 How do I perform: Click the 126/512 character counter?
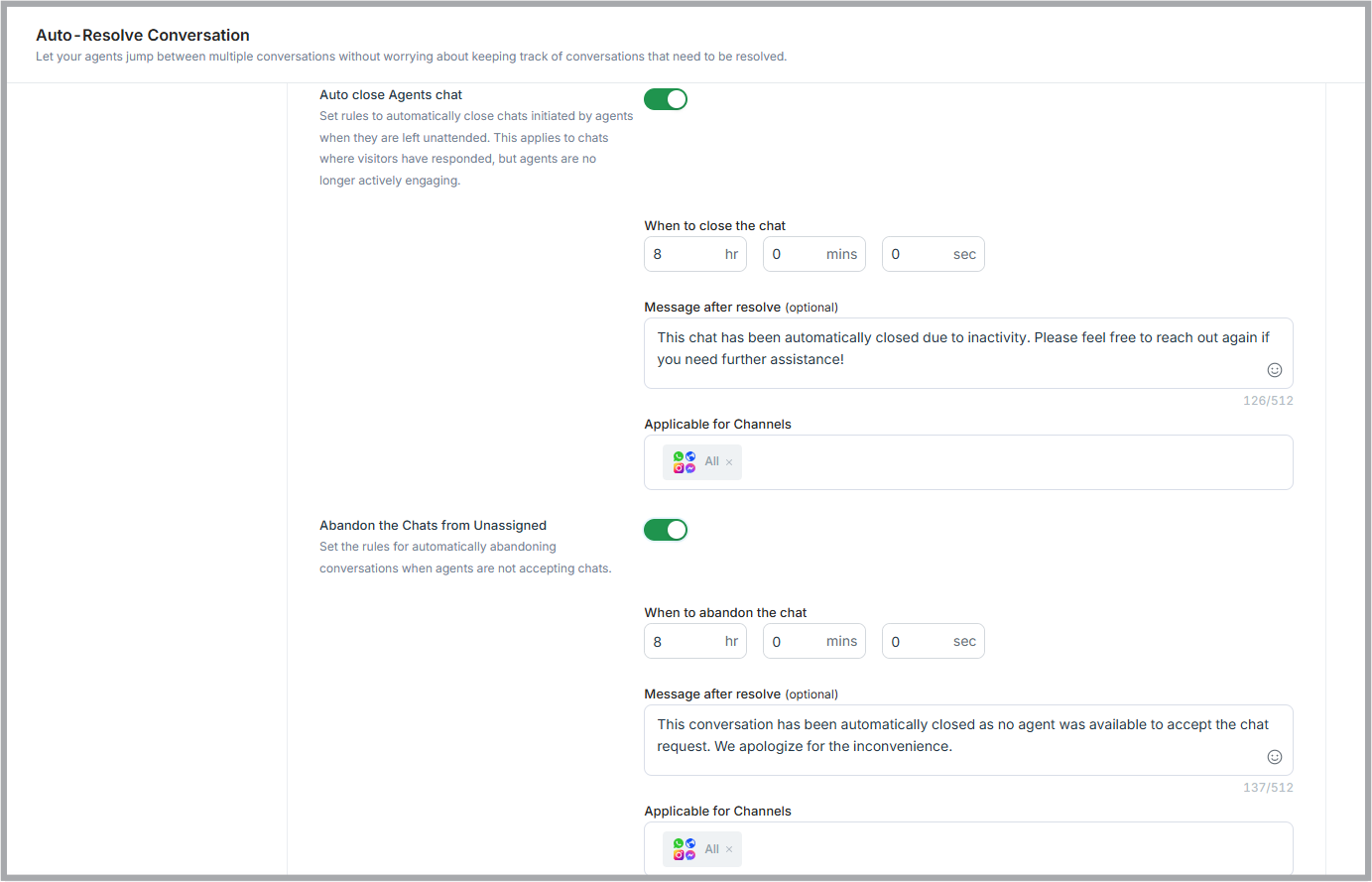point(1268,401)
